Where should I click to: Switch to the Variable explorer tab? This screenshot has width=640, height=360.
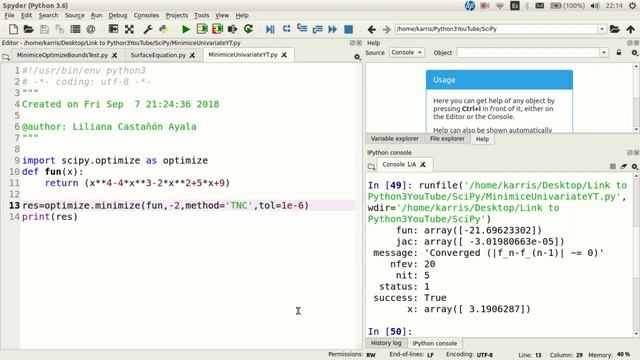coord(394,139)
